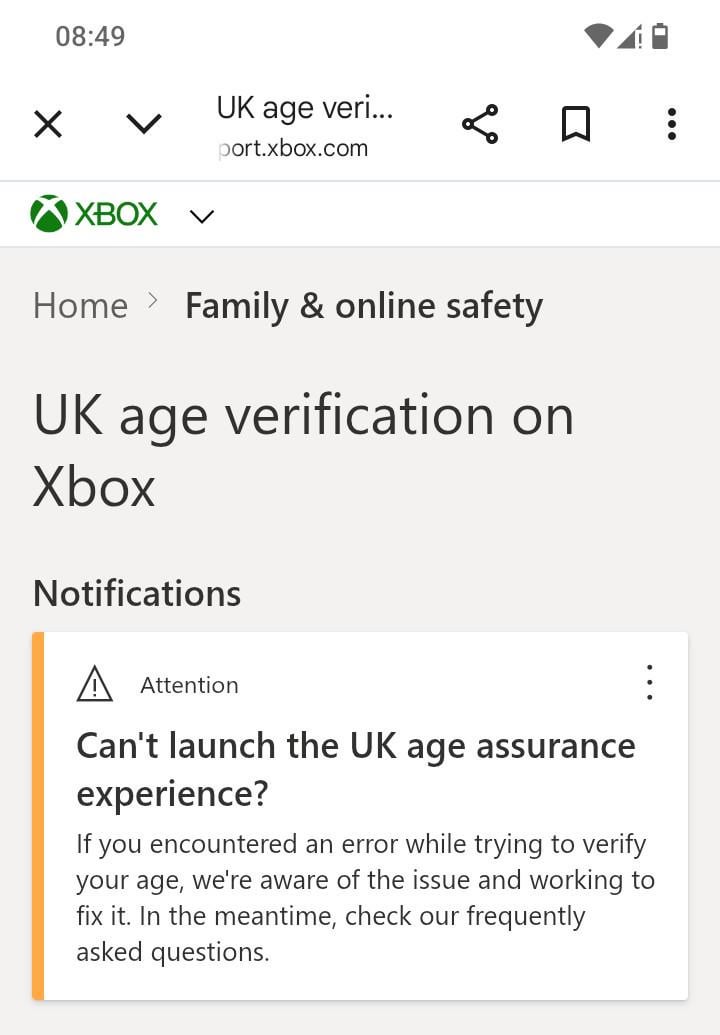Share this page using the share icon
720x1035 pixels.
point(480,125)
